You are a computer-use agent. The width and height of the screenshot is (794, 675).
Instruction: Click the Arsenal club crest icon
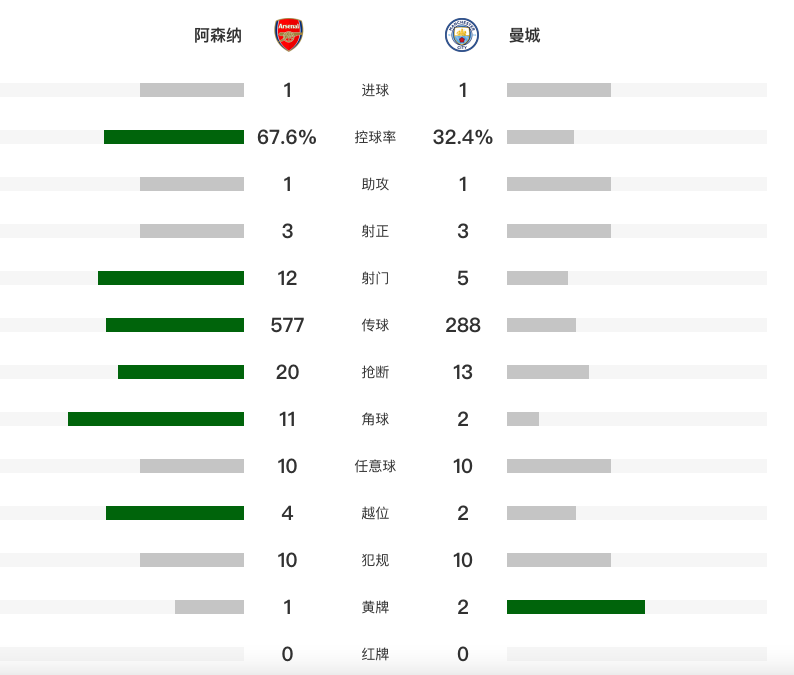tap(289, 35)
